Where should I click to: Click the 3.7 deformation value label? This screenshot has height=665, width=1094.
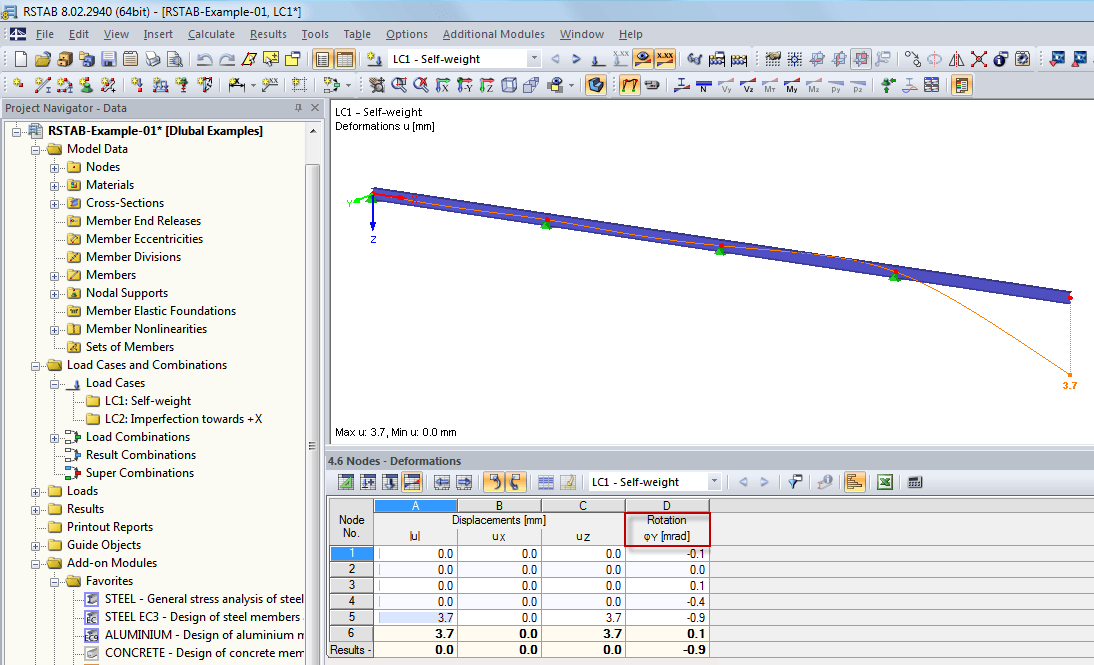[1070, 385]
